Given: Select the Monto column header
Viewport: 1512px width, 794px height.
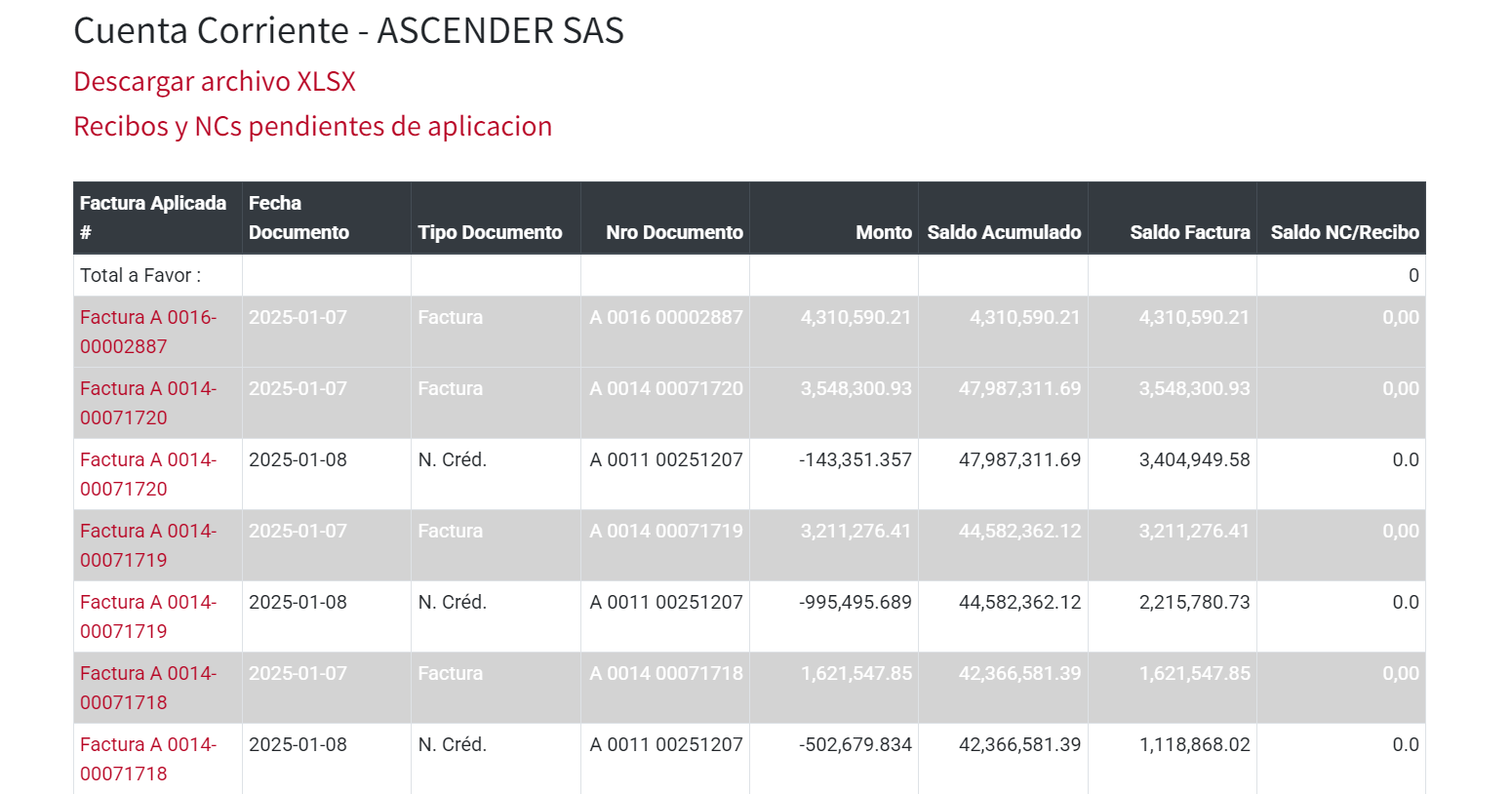Looking at the screenshot, I should 883,232.
